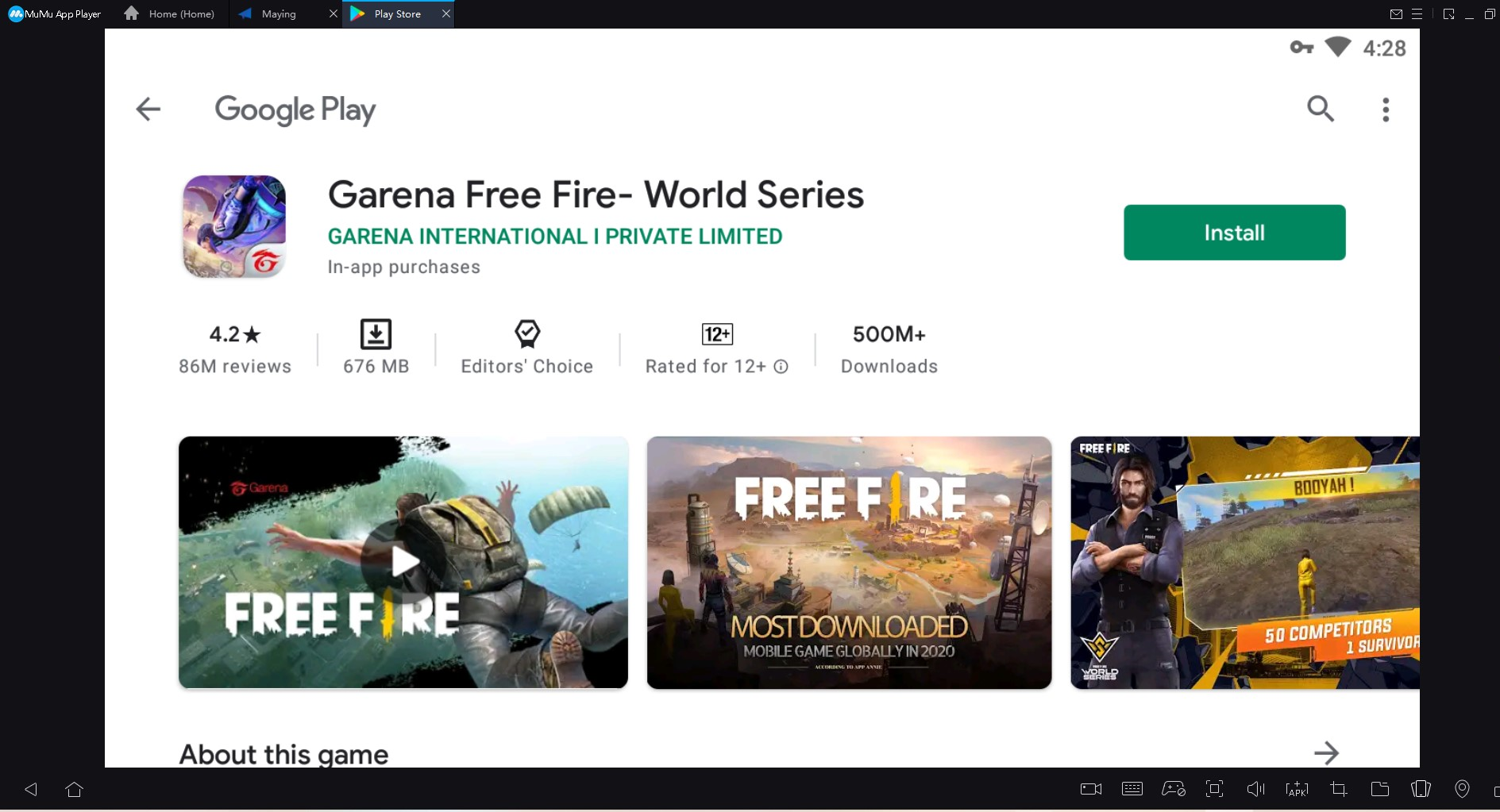Open Google Play search
The image size is (1500, 812).
(x=1321, y=108)
